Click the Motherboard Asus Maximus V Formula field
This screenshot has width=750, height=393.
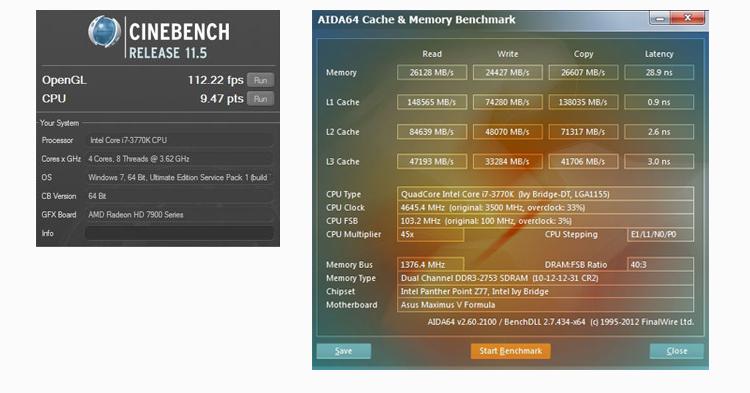[545, 305]
